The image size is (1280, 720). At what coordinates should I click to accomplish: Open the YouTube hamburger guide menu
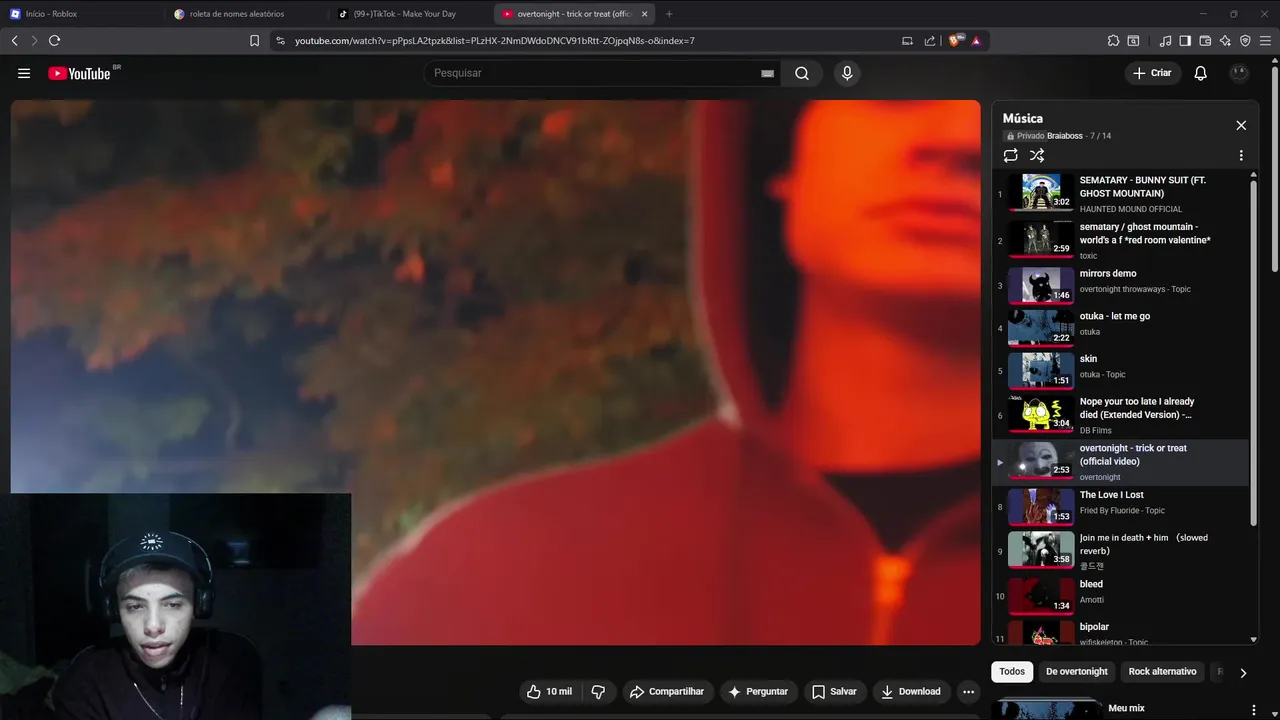point(24,73)
